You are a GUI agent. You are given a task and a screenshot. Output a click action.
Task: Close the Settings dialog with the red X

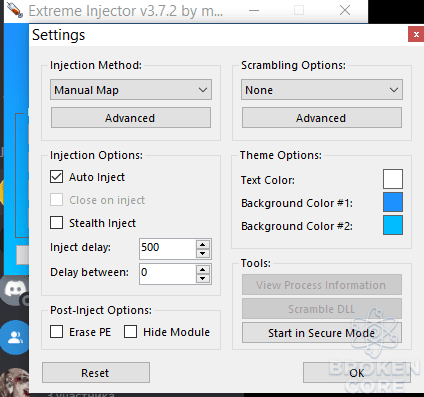coord(416,34)
